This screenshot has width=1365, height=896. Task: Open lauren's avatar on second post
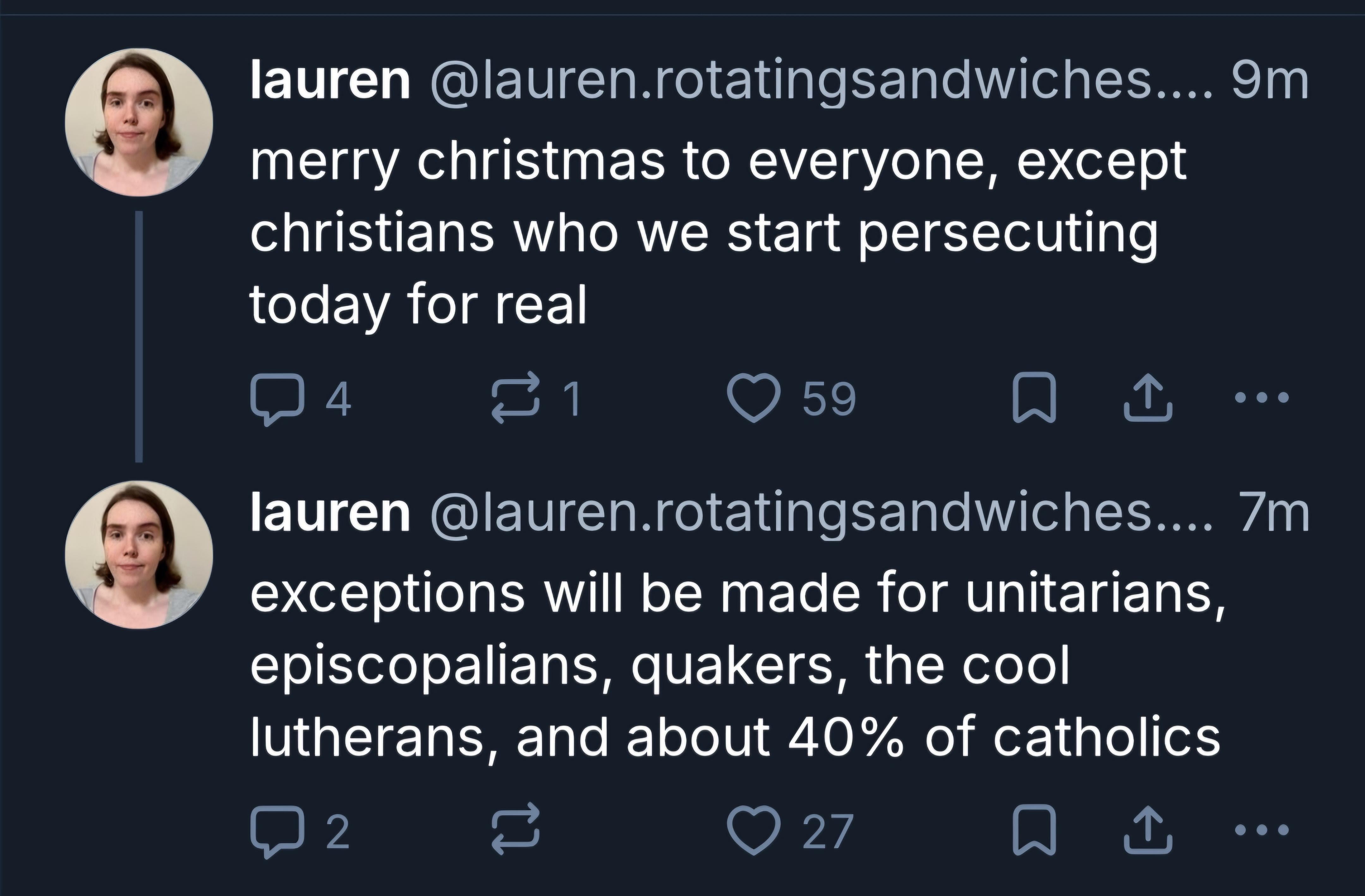[139, 555]
